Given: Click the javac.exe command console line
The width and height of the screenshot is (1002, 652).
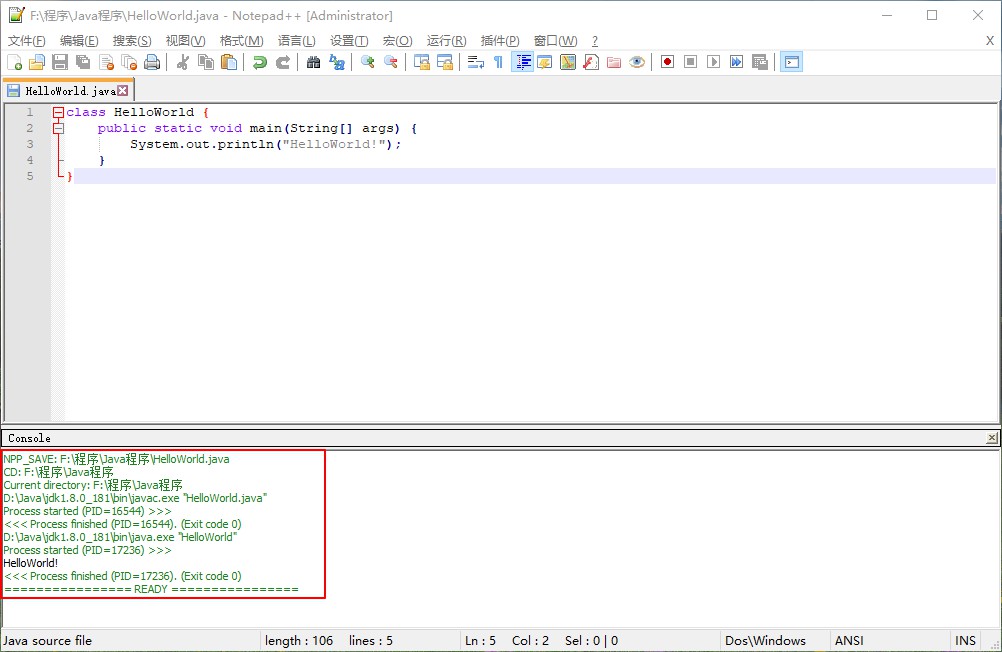Looking at the screenshot, I should [135, 498].
